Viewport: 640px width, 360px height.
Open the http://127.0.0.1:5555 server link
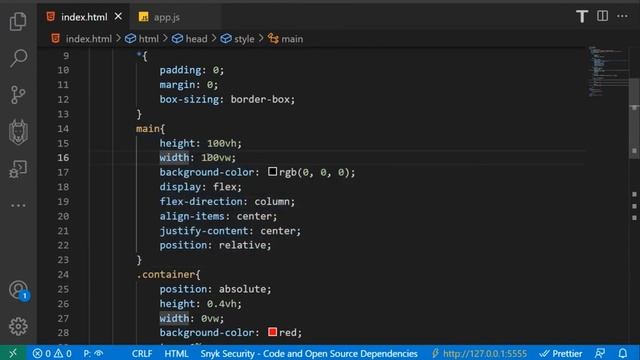click(x=480, y=353)
